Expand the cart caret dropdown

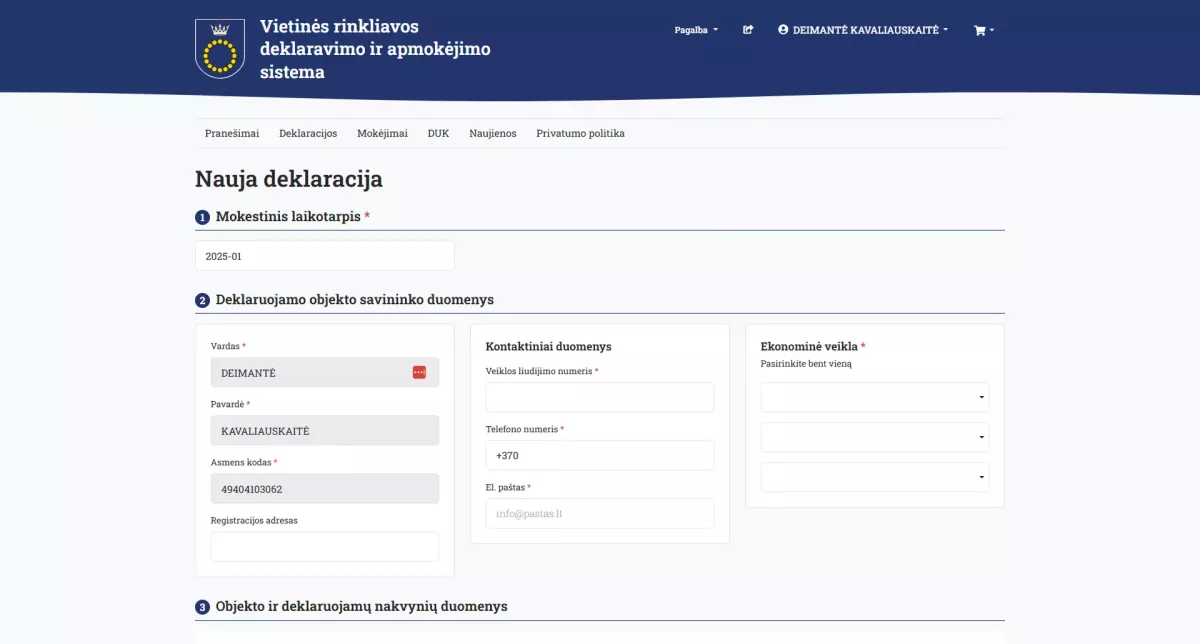(992, 30)
